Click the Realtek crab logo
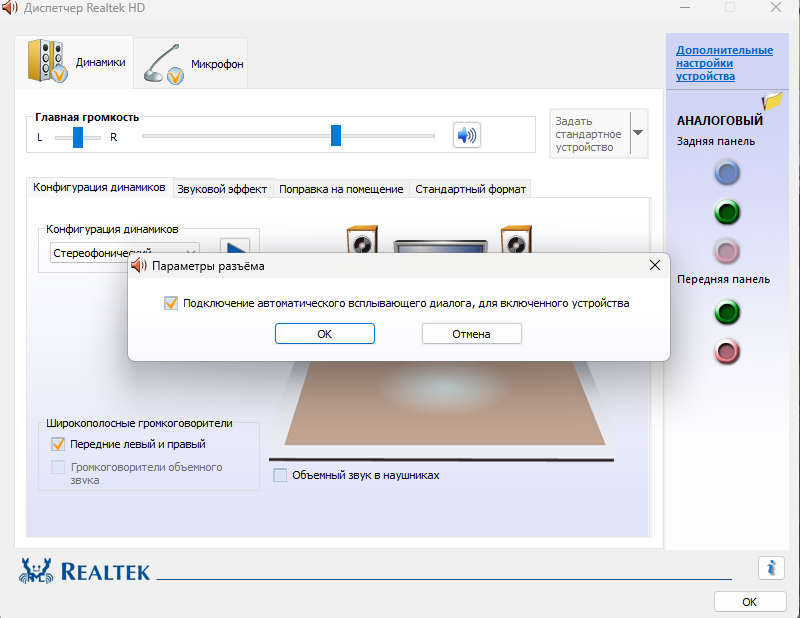This screenshot has height=618, width=800. [x=36, y=571]
